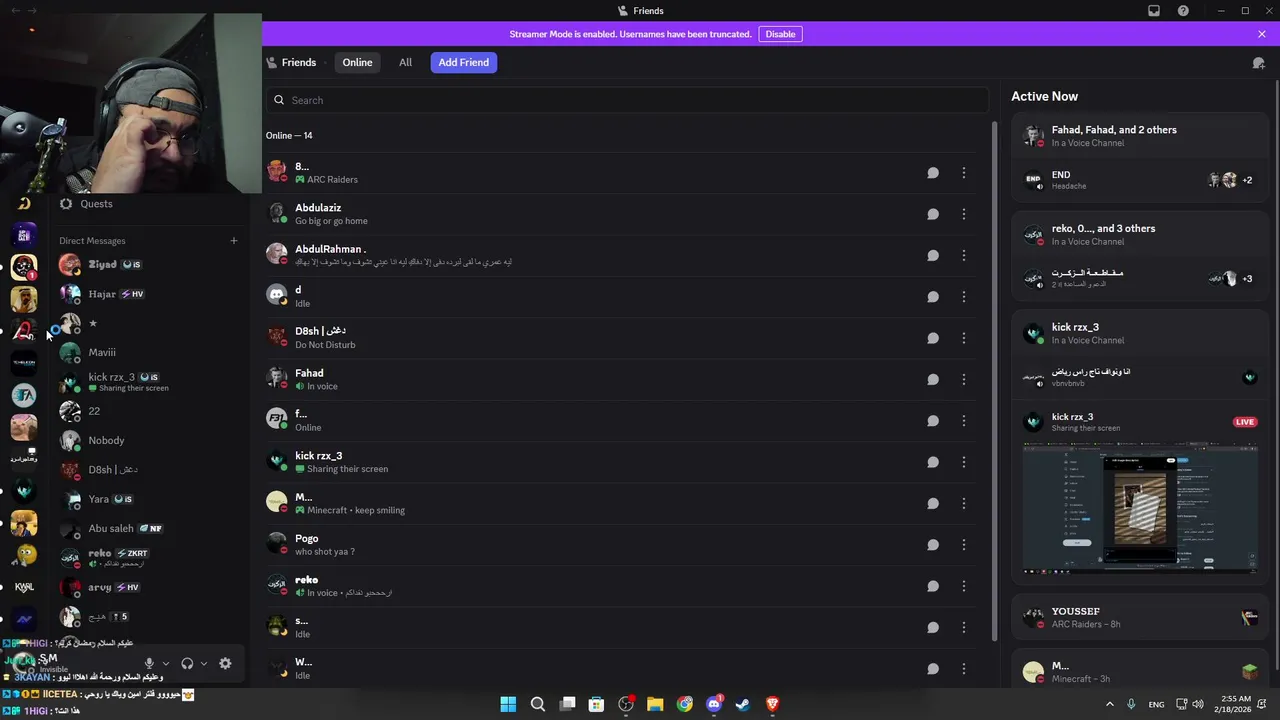
Task: Create a DM with the plus icon
Action: (x=234, y=240)
